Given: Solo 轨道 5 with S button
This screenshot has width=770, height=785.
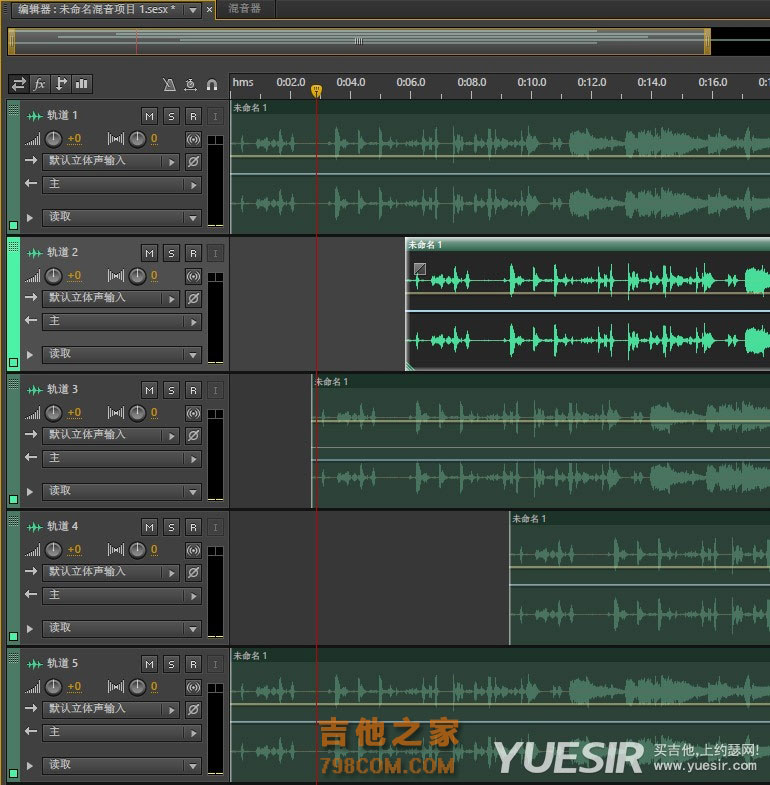Looking at the screenshot, I should 171,664.
